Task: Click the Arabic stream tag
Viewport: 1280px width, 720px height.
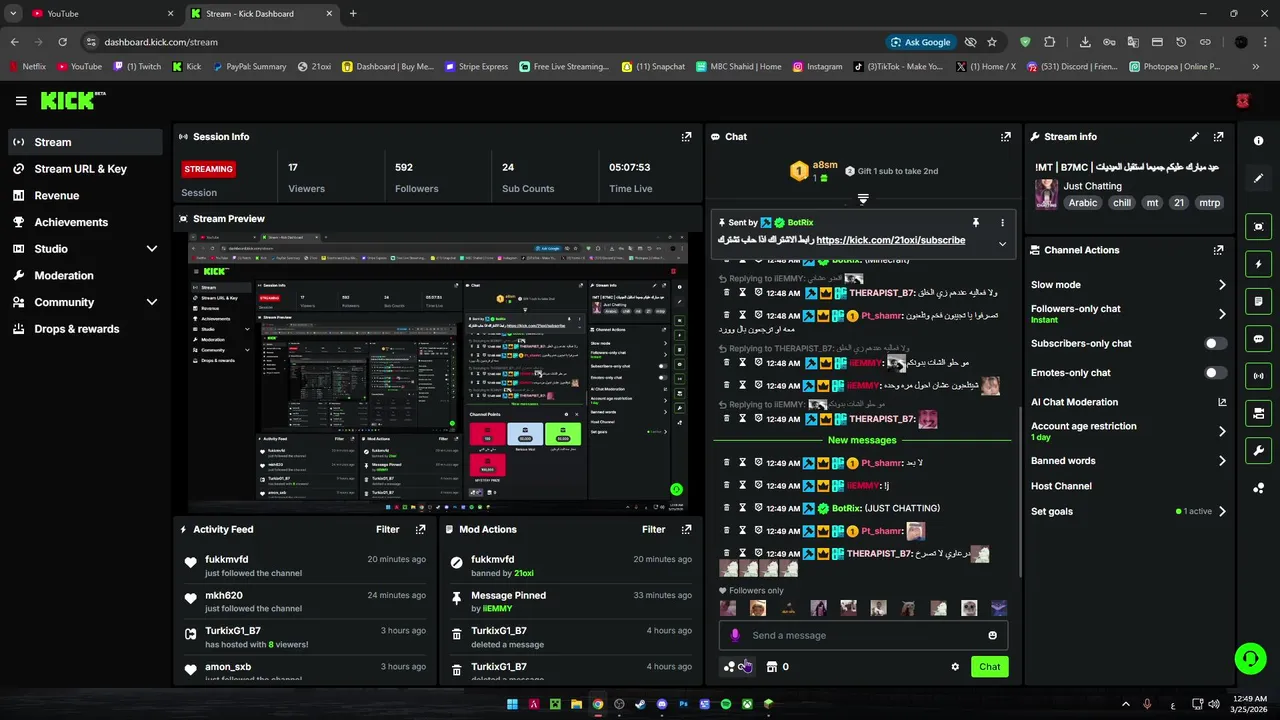Action: [x=1082, y=203]
